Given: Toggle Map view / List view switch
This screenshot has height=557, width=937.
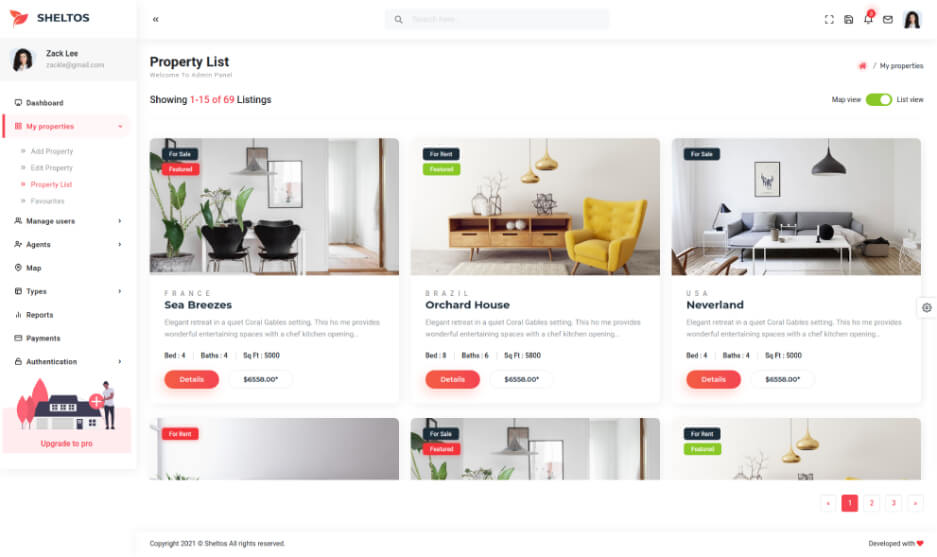Looking at the screenshot, I should [x=878, y=100].
